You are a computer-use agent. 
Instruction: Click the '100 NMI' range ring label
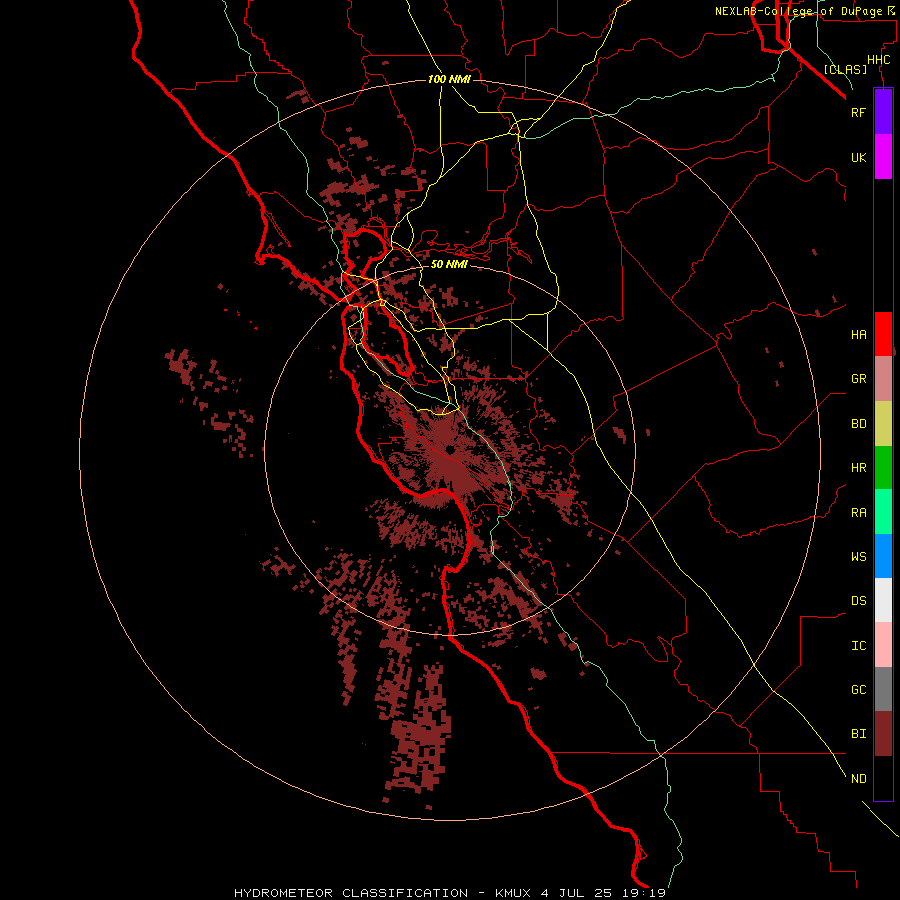pos(449,79)
